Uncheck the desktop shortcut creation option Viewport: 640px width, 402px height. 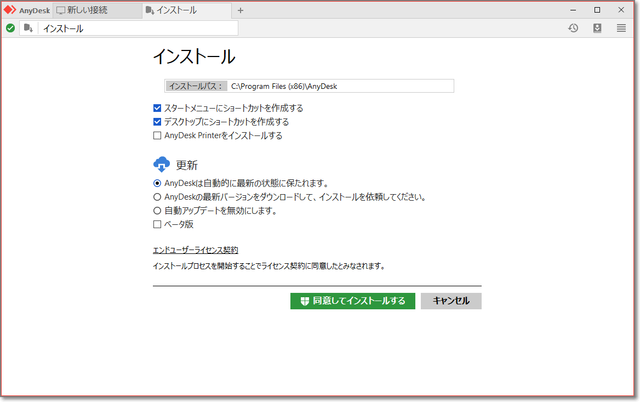tap(157, 122)
